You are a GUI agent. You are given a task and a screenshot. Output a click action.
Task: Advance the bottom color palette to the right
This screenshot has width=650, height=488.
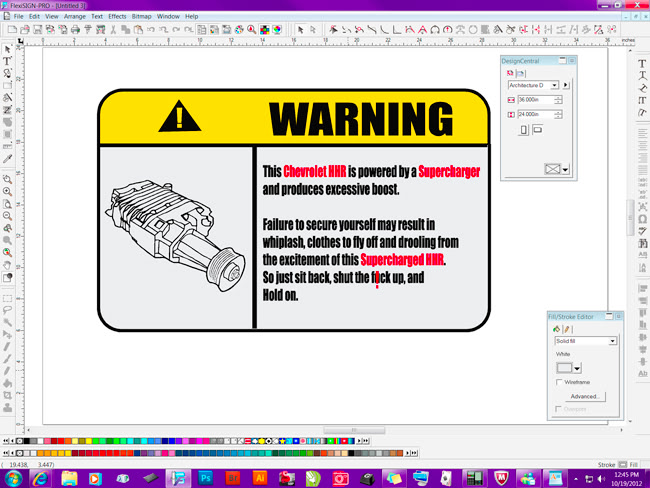pyautogui.click(x=407, y=453)
